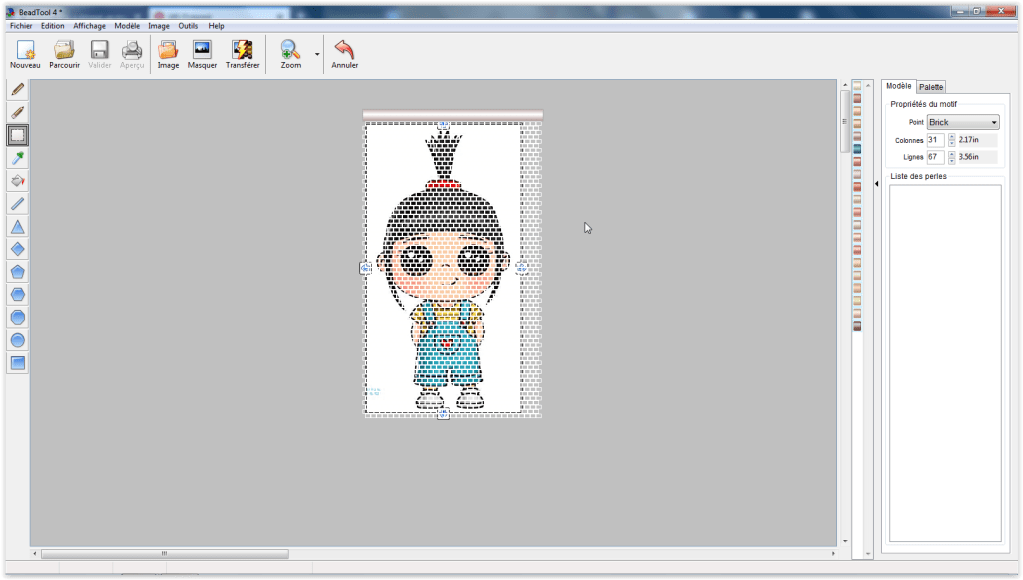Choose the line drawing tool
The image size is (1023, 580).
(x=16, y=204)
